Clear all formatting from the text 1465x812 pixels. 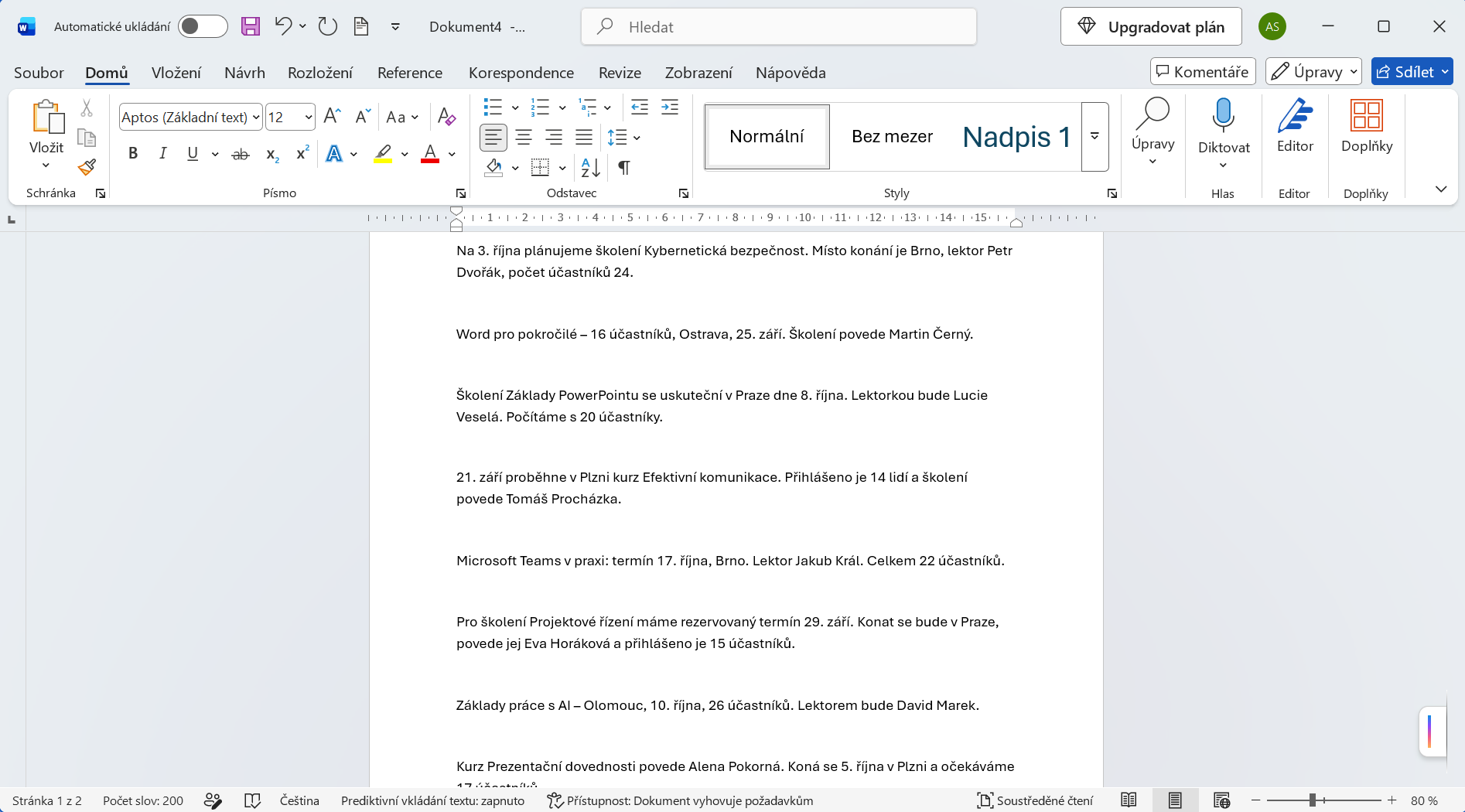(x=446, y=117)
